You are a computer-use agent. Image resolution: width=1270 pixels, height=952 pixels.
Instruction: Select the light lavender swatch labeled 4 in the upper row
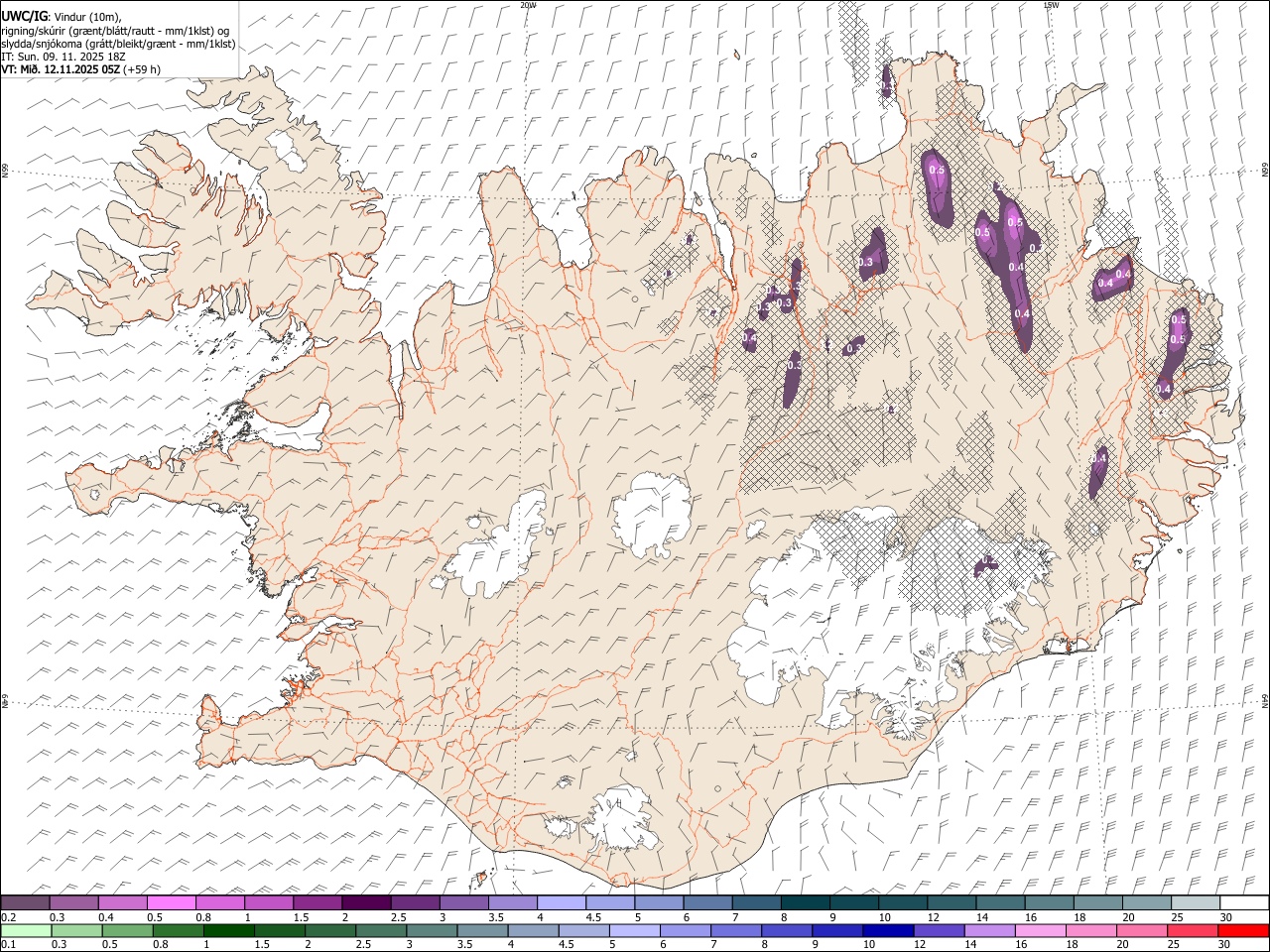click(x=560, y=902)
